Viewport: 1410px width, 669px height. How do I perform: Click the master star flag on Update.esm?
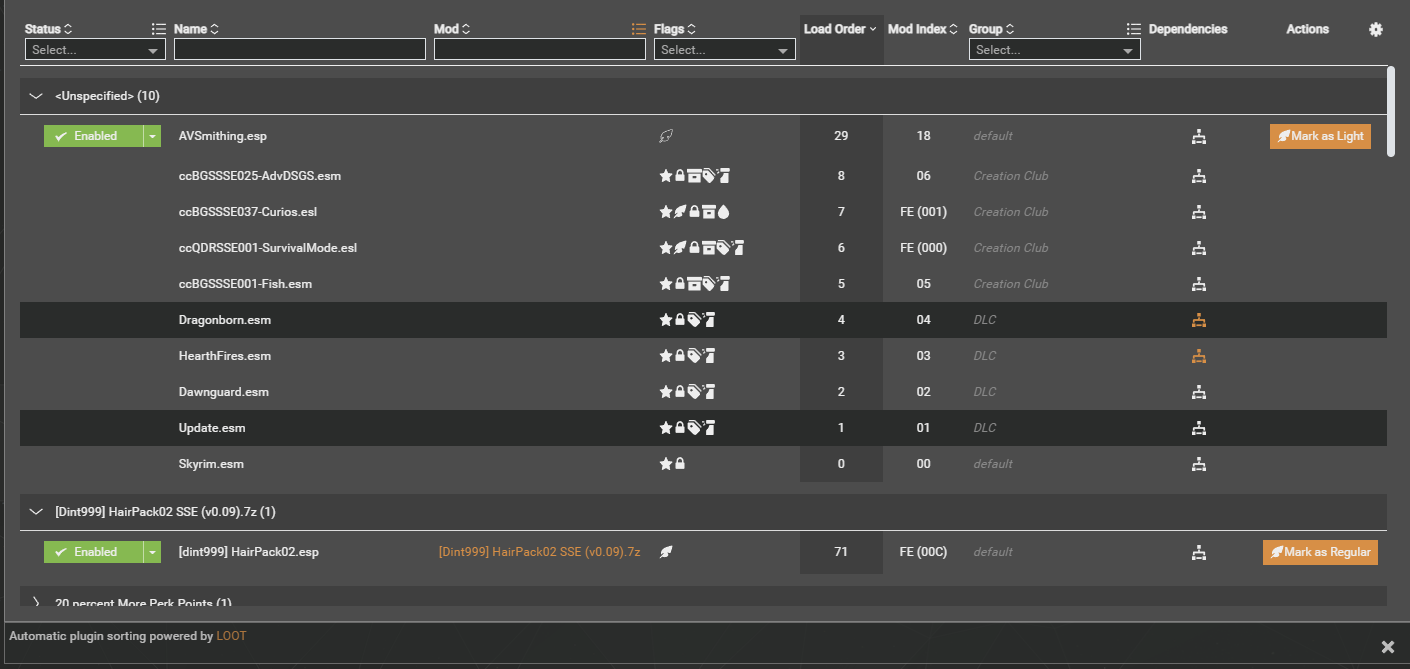coord(666,427)
